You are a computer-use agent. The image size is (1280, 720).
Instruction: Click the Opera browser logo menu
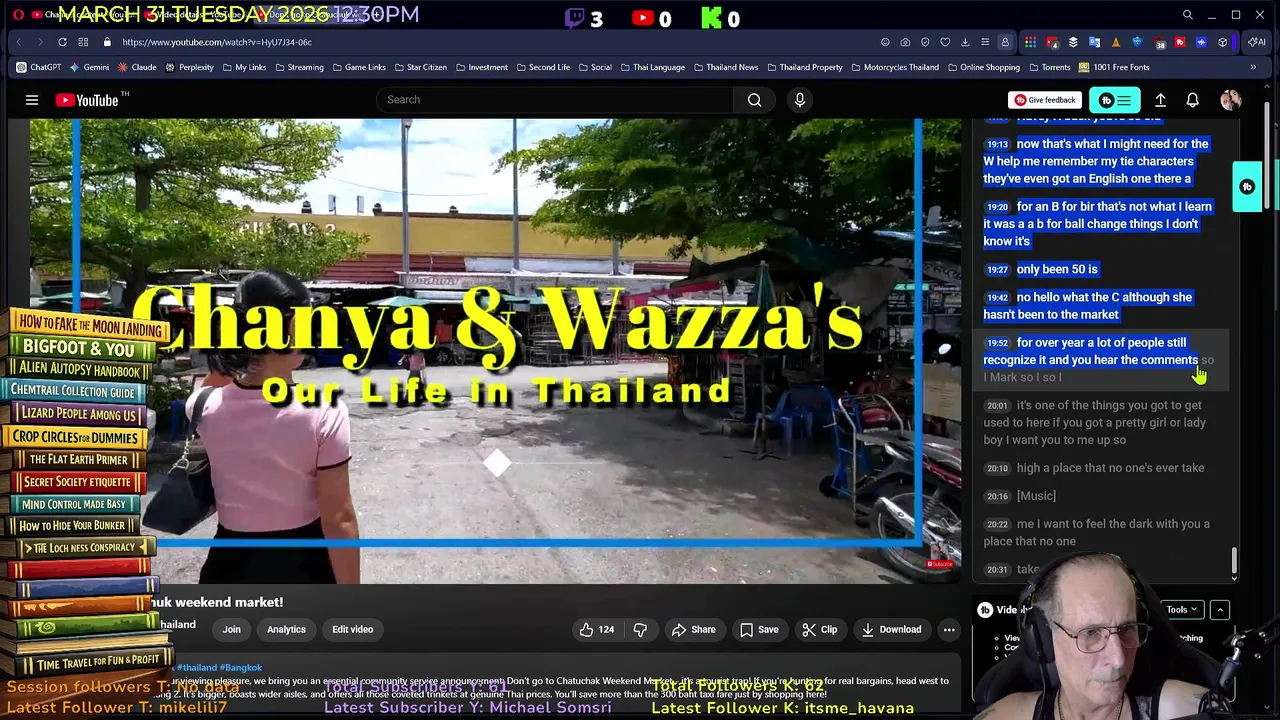click(x=18, y=15)
